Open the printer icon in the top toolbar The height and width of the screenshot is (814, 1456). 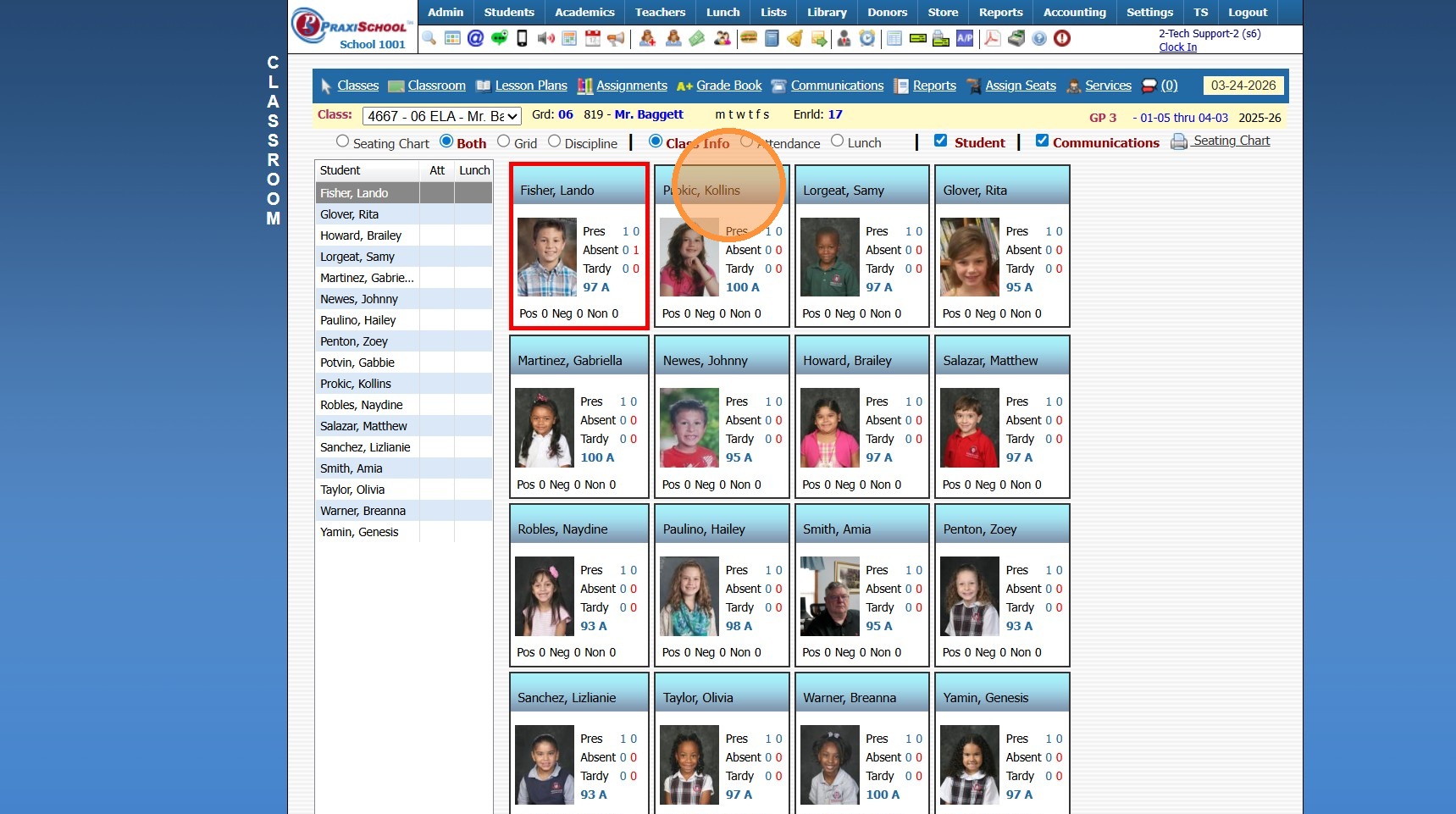pos(940,38)
